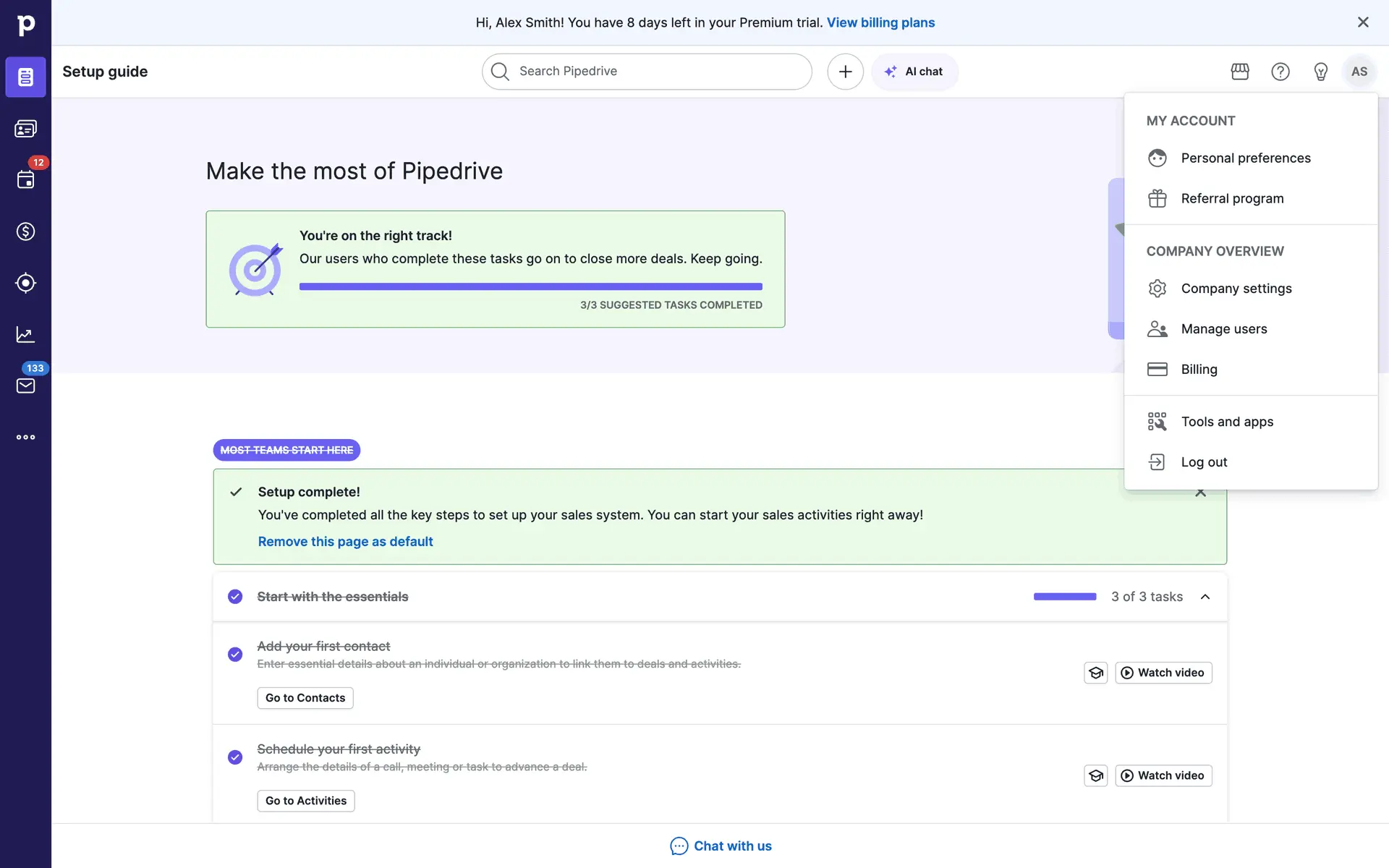
Task: Open Sales Assistant lightbulb icon
Action: 1320,72
